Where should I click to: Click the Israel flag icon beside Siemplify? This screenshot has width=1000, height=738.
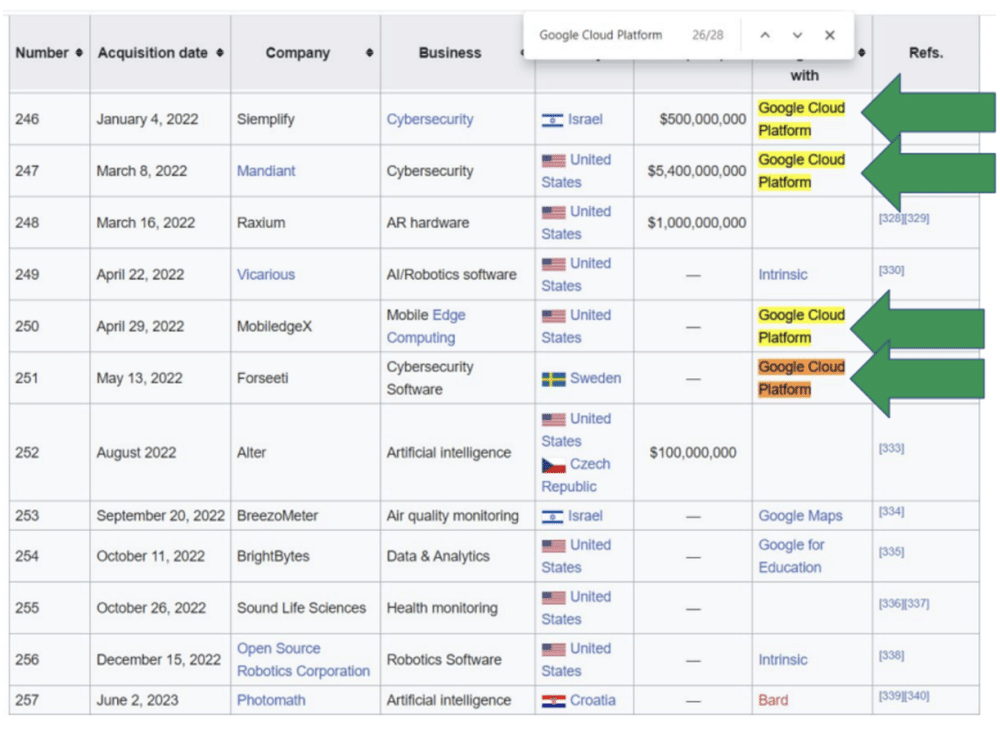[554, 119]
